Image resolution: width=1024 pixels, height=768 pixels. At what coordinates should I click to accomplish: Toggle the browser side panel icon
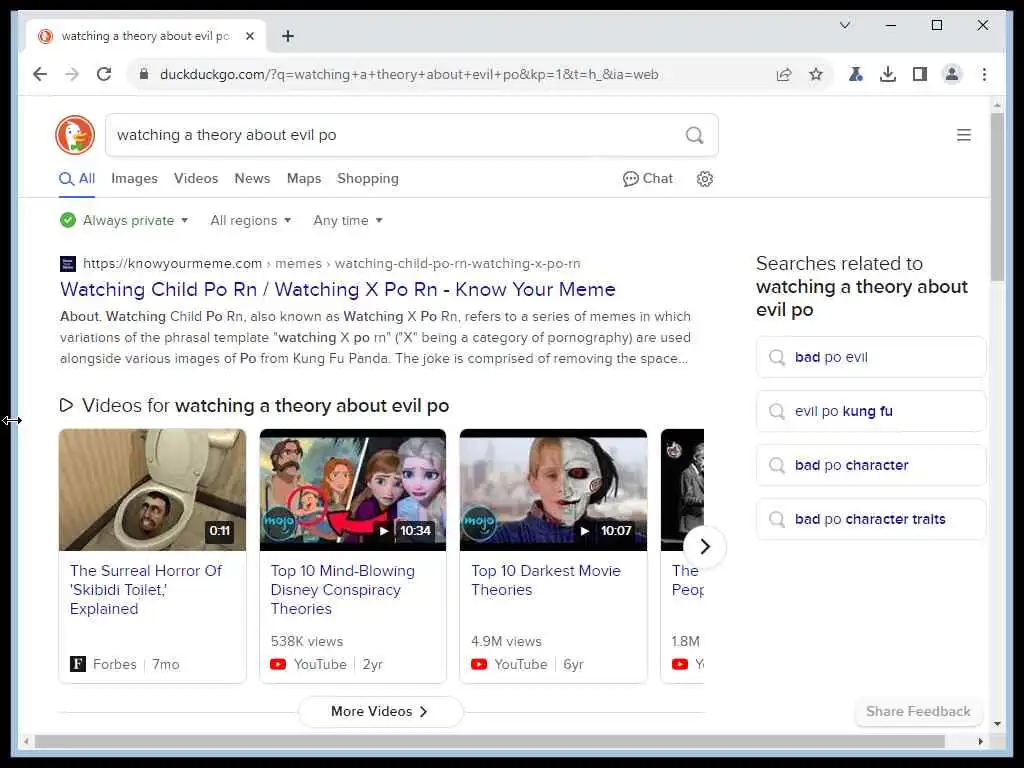920,74
